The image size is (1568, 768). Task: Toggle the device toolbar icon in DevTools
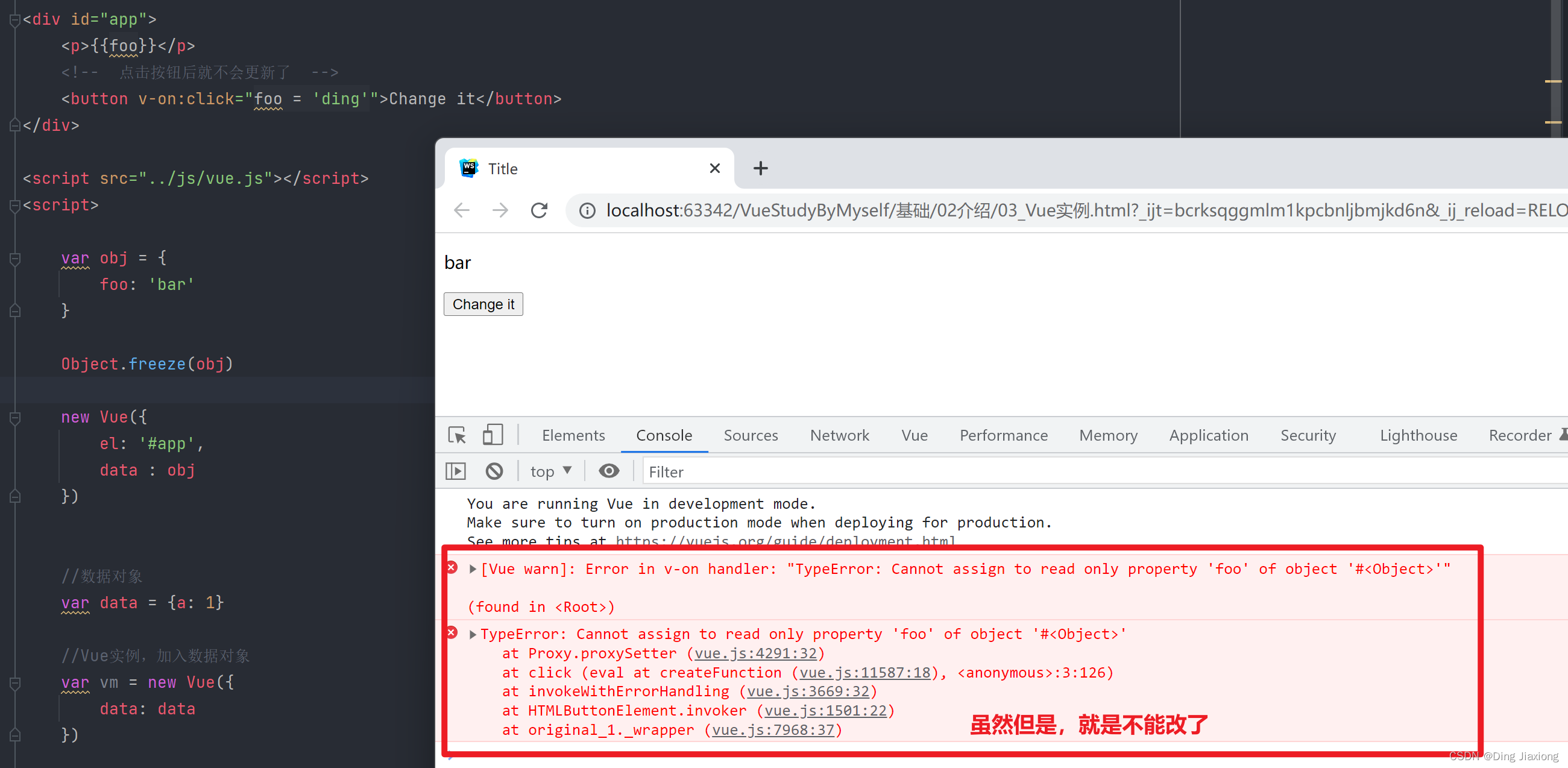[493, 435]
